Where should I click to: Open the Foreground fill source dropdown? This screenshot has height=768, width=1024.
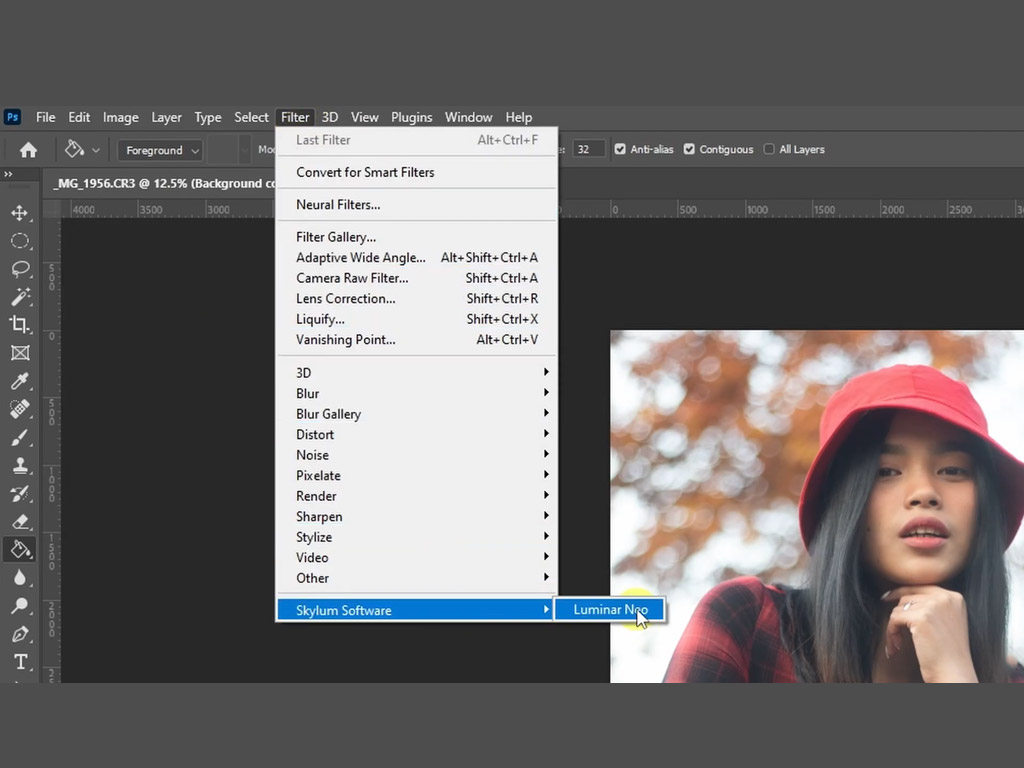click(160, 150)
